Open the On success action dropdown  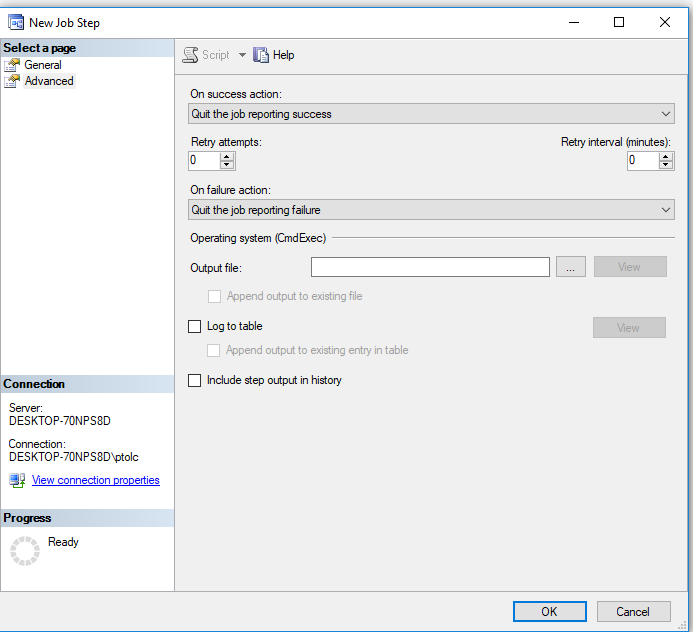[431, 114]
